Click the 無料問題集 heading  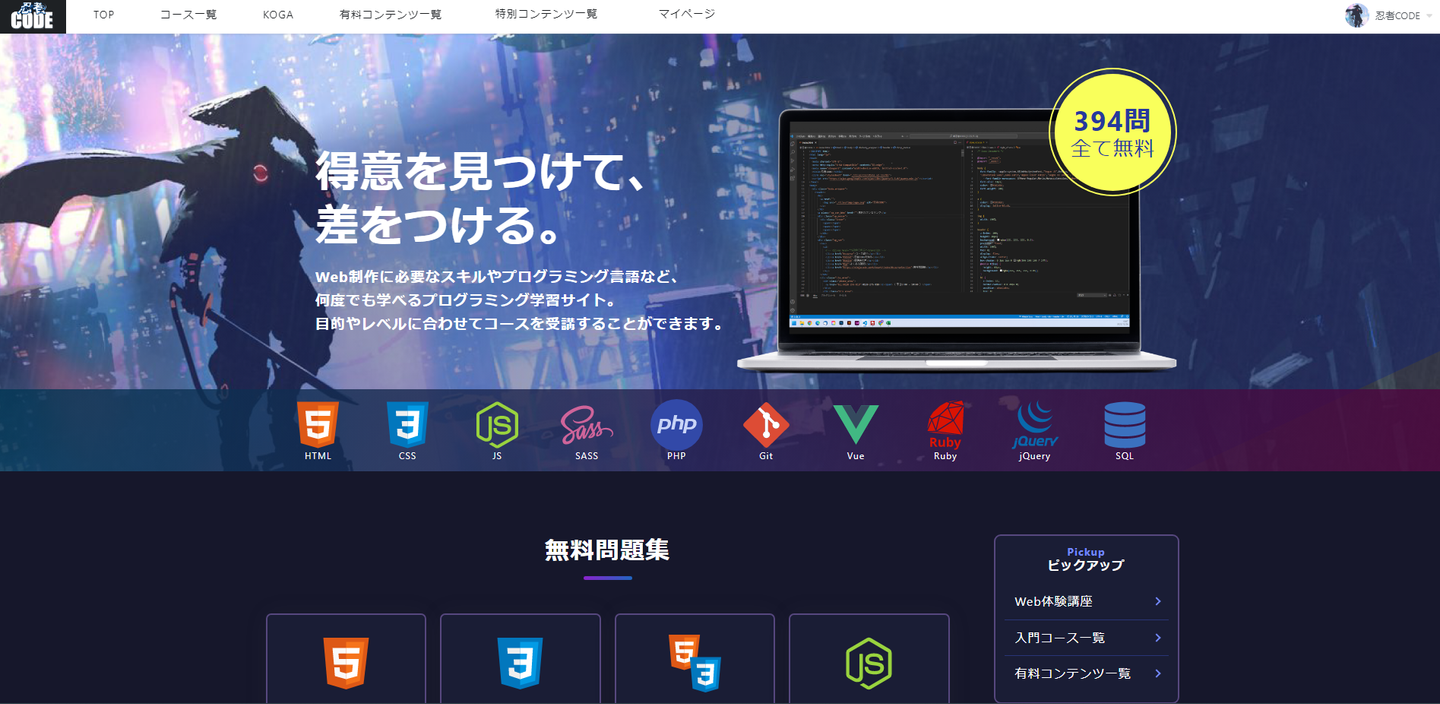pyautogui.click(x=607, y=550)
